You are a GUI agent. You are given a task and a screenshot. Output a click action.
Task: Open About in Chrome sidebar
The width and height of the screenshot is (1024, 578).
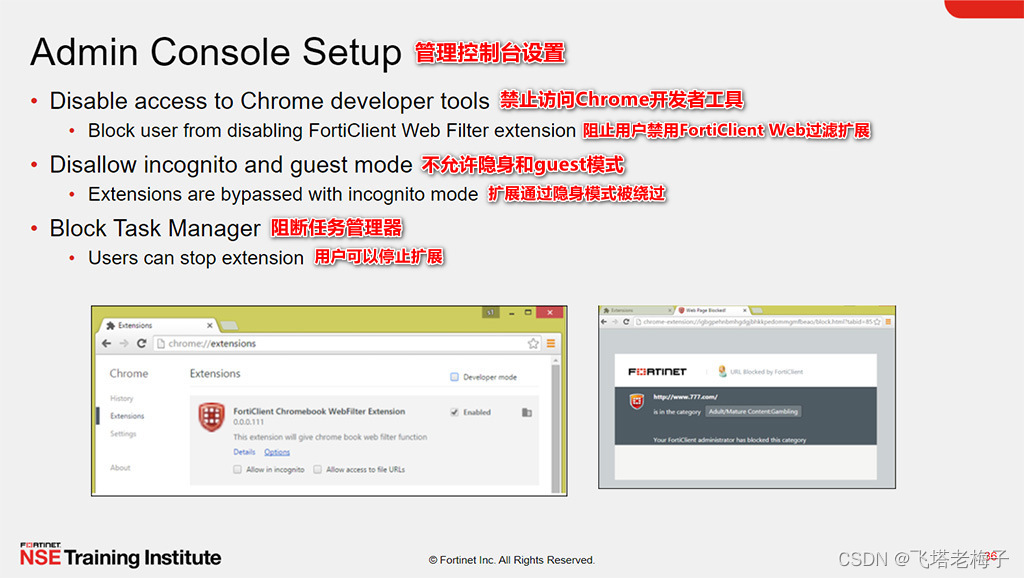[120, 468]
